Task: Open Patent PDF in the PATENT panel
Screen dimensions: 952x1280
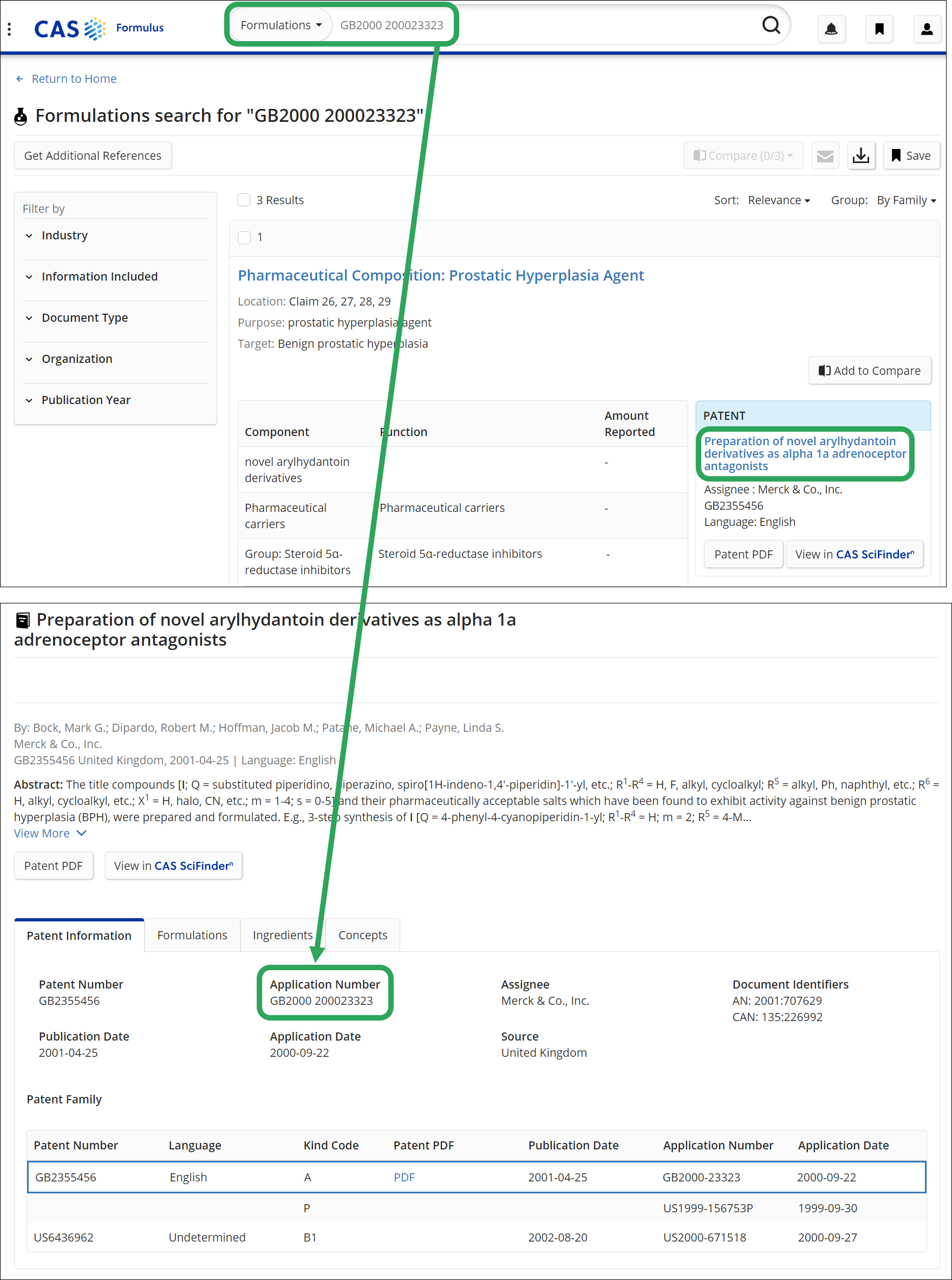Action: tap(744, 555)
